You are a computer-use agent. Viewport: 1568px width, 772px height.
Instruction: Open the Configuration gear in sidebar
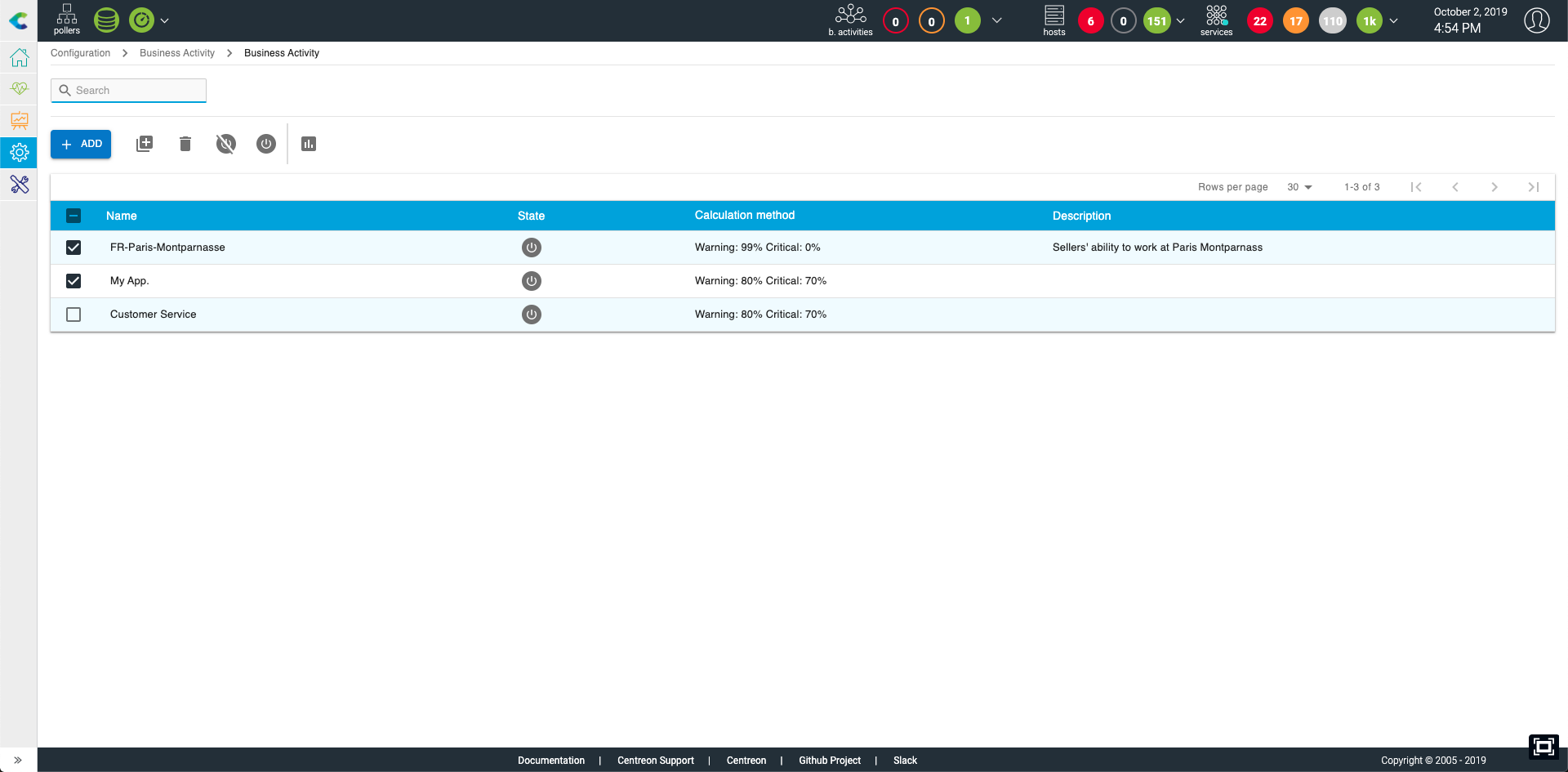pos(20,153)
